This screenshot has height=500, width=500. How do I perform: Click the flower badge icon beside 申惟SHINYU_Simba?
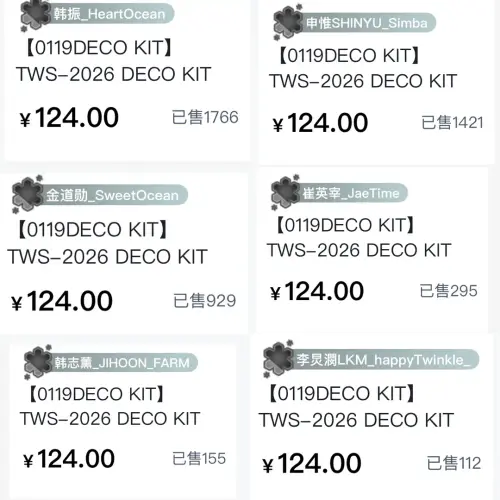[288, 22]
